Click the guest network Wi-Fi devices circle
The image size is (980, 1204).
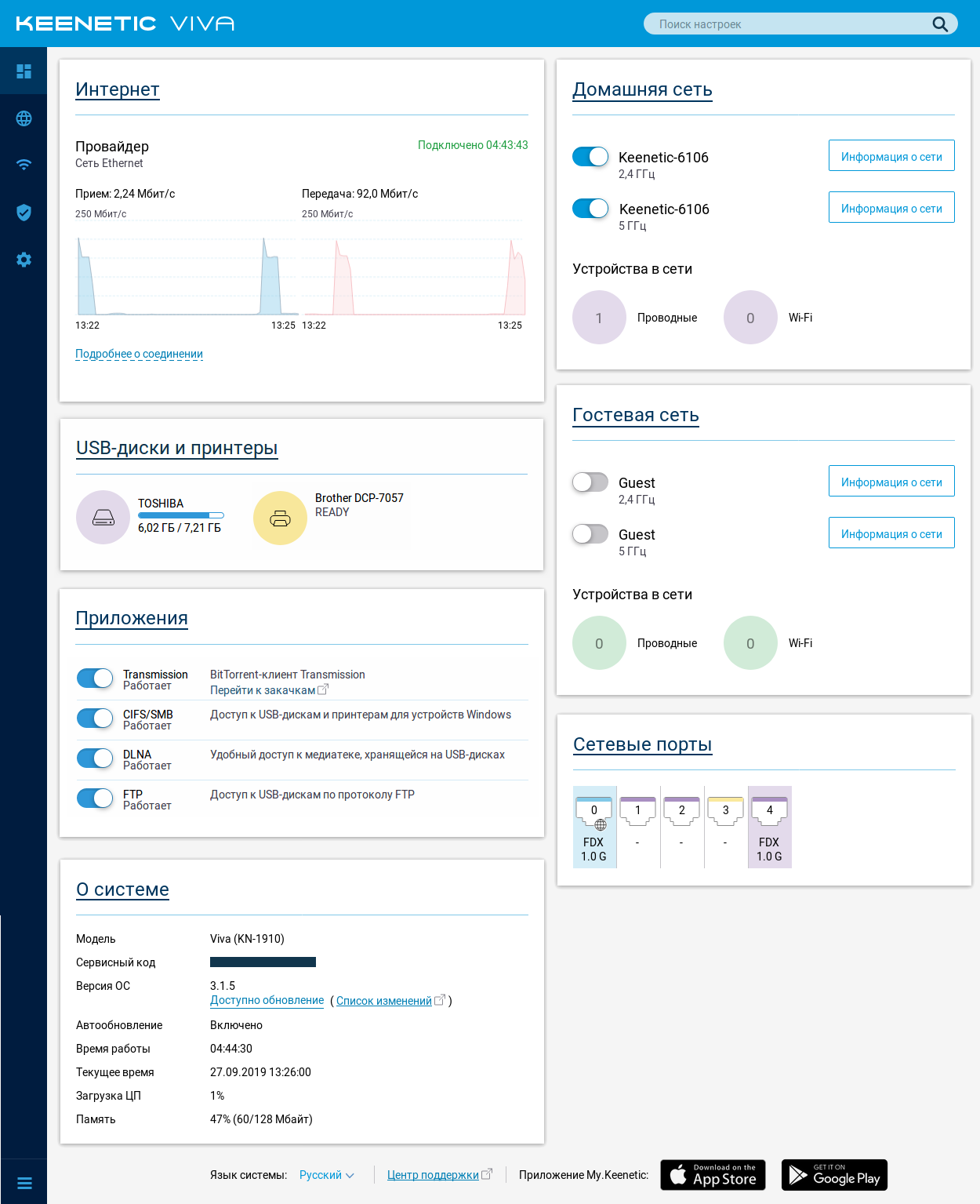(750, 643)
